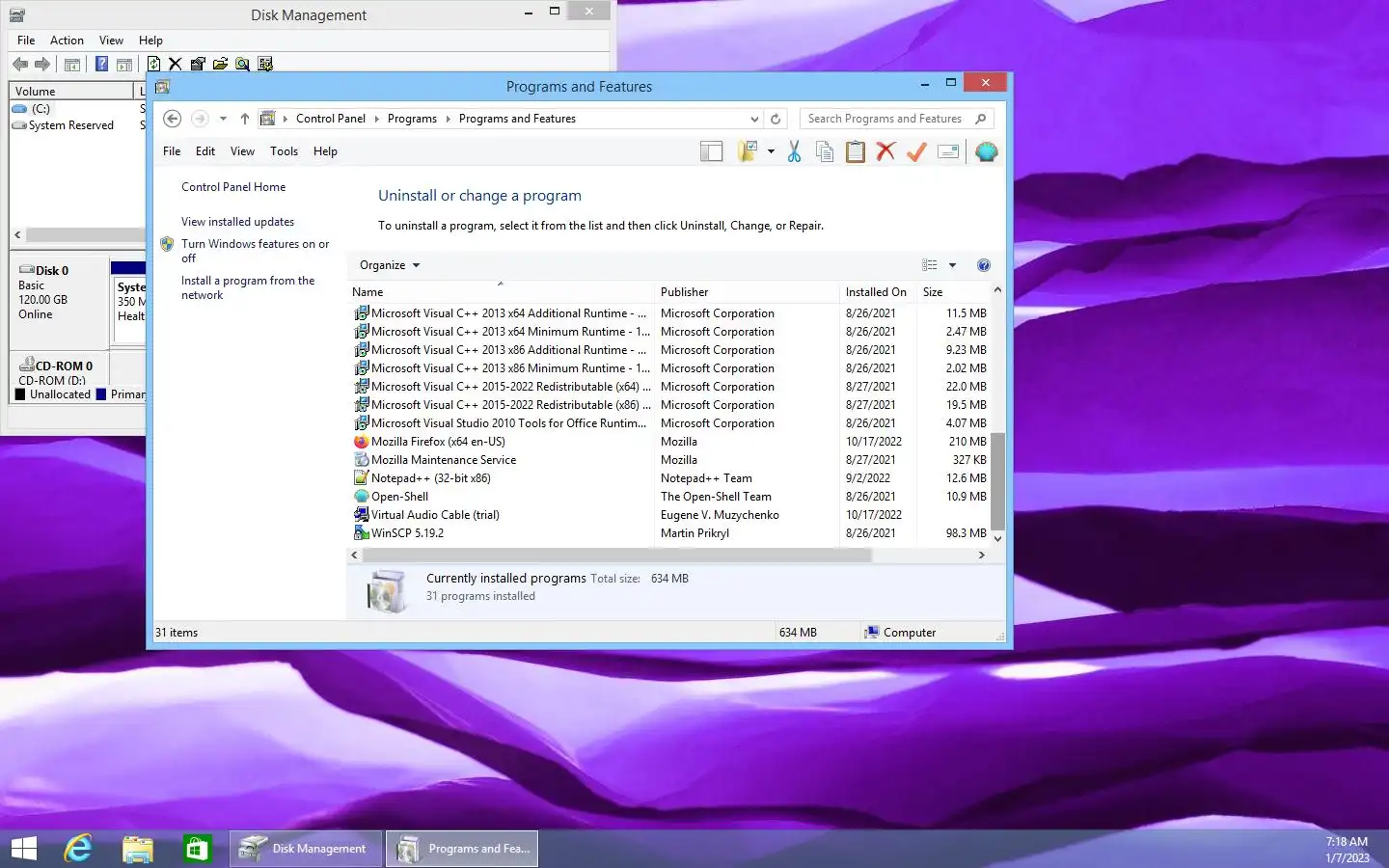Open the Organize dropdown

point(390,265)
